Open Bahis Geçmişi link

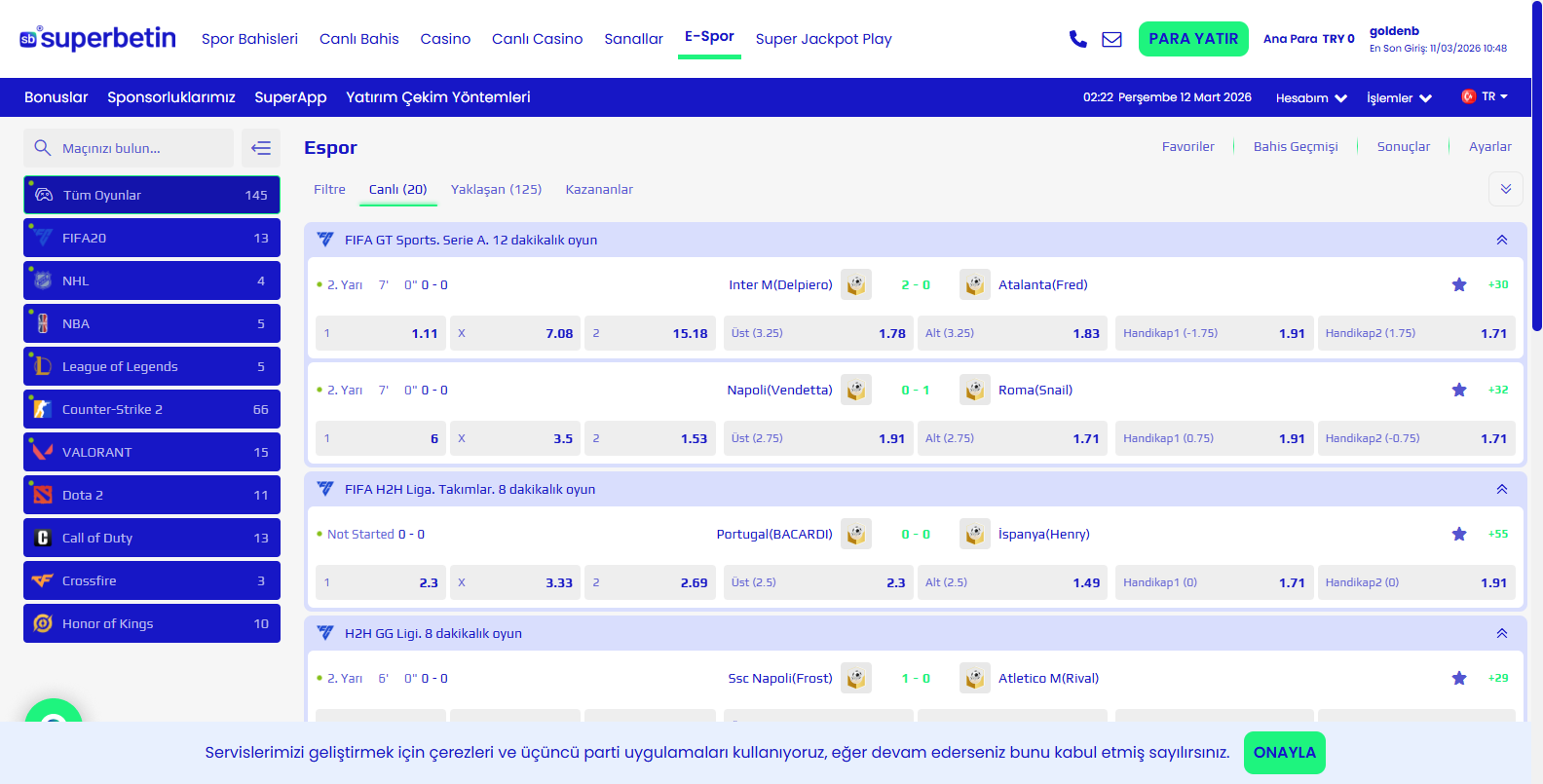pyautogui.click(x=1296, y=147)
